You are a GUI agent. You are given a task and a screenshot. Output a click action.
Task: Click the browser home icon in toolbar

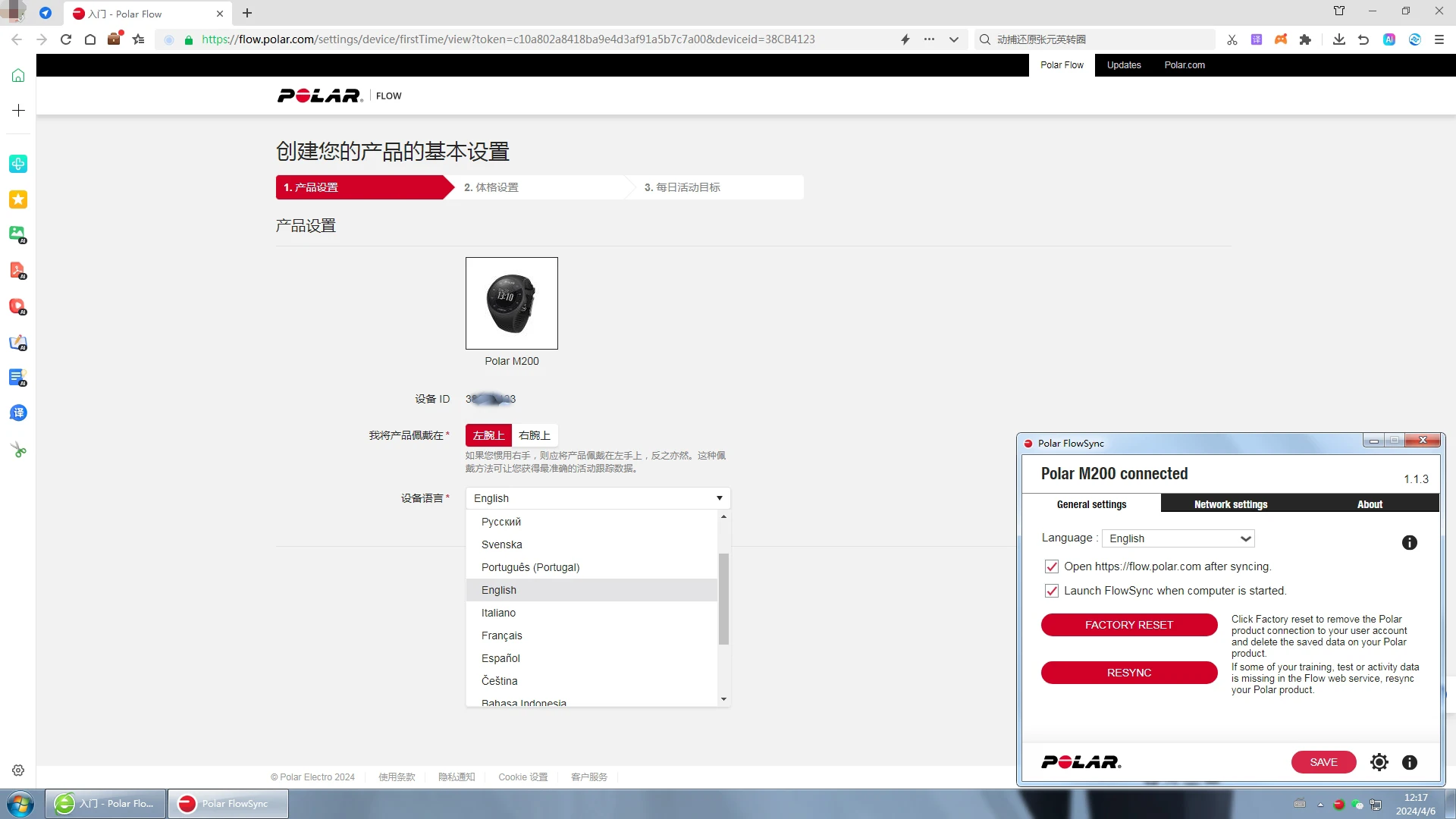(90, 39)
